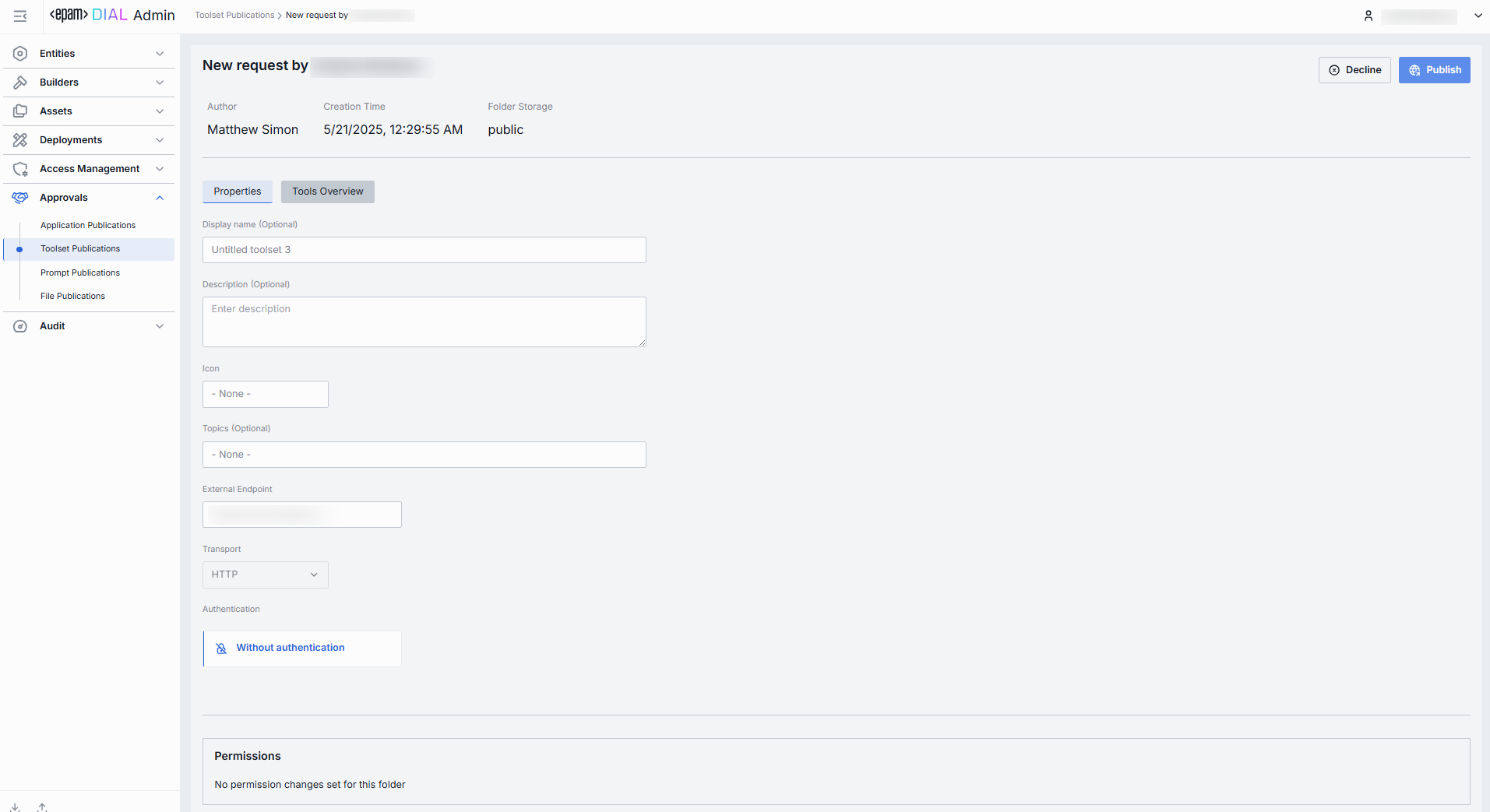Open the Topics dropdown field
Viewport: 1490px width, 812px height.
coord(424,455)
